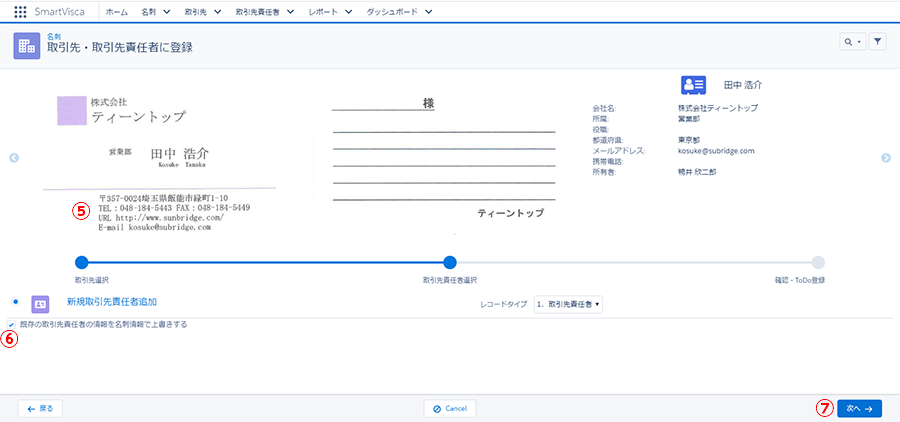This screenshot has height=422, width=900.
Task: Open the 取引先責任者 tab
Action: tap(257, 12)
